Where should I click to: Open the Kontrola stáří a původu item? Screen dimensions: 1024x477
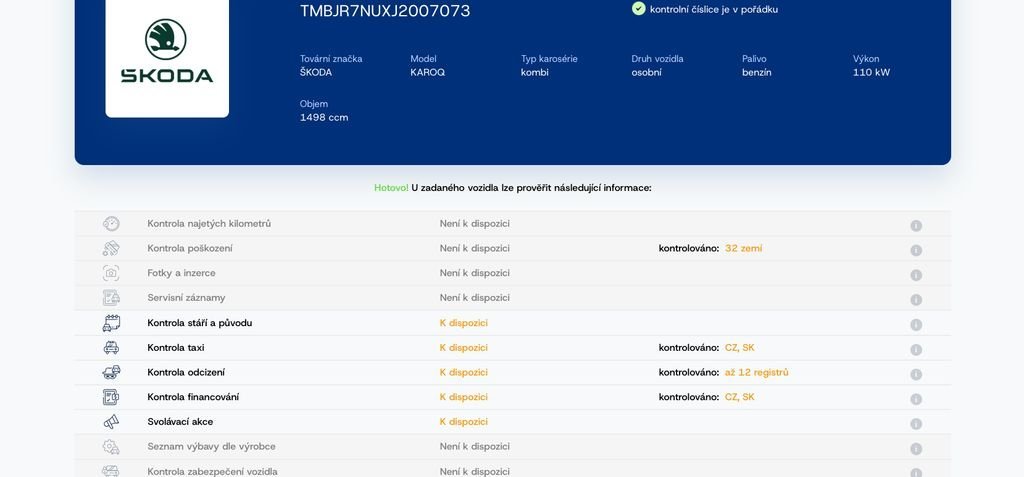point(199,323)
